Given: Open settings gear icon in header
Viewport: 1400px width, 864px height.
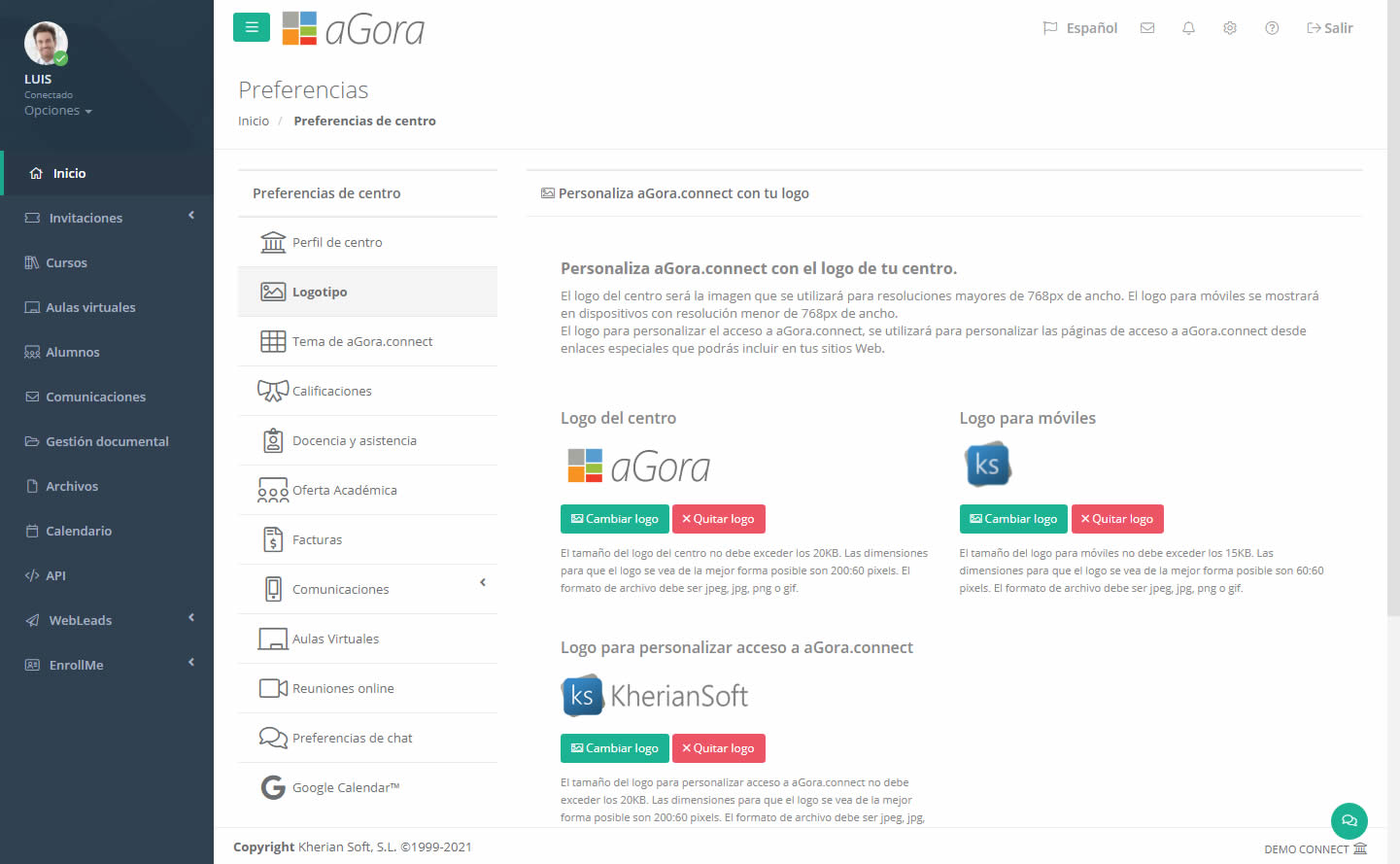Looking at the screenshot, I should (x=1230, y=28).
